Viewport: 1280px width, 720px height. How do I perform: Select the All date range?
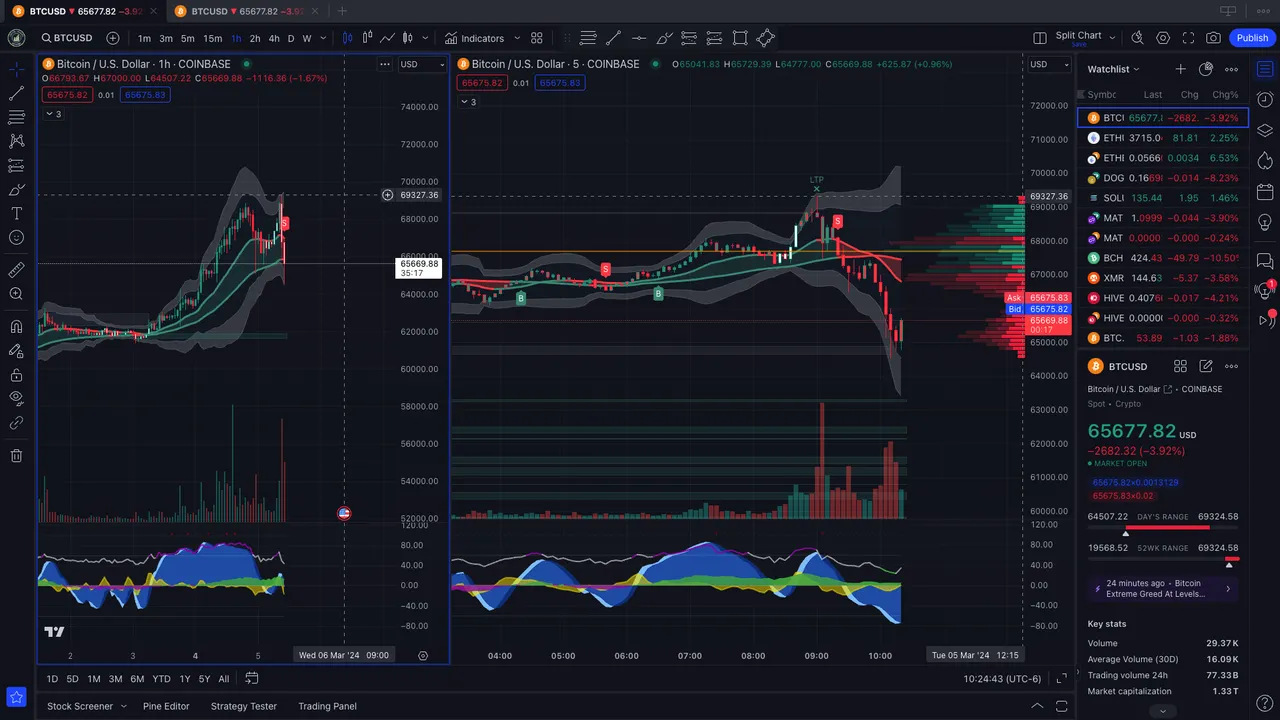coord(224,679)
